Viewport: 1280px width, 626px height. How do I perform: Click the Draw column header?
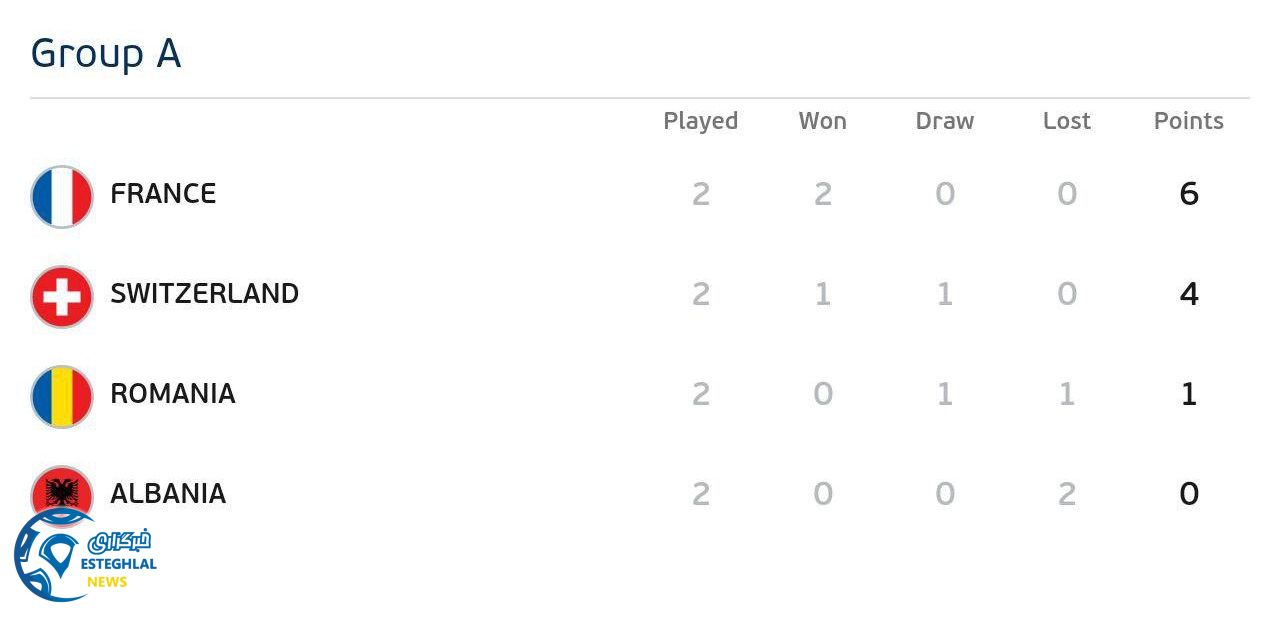pyautogui.click(x=944, y=121)
